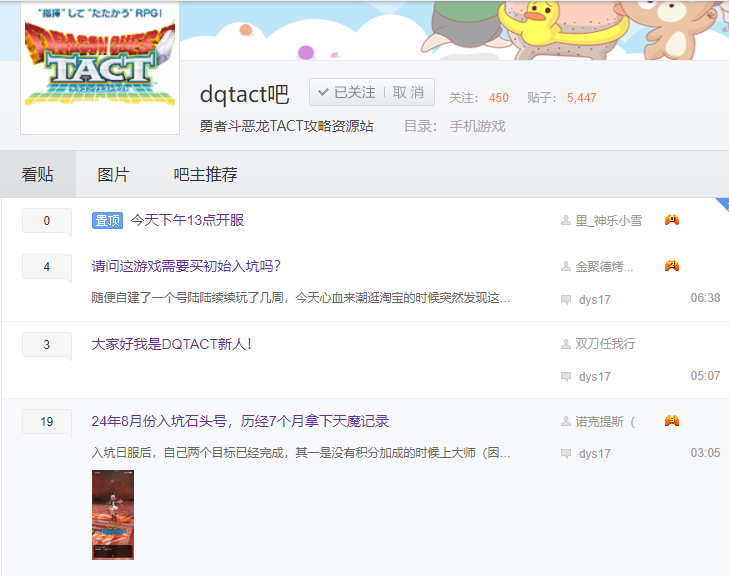This screenshot has width=729, height=576.
Task: Switch to the 看贴 tab
Action: [38, 174]
